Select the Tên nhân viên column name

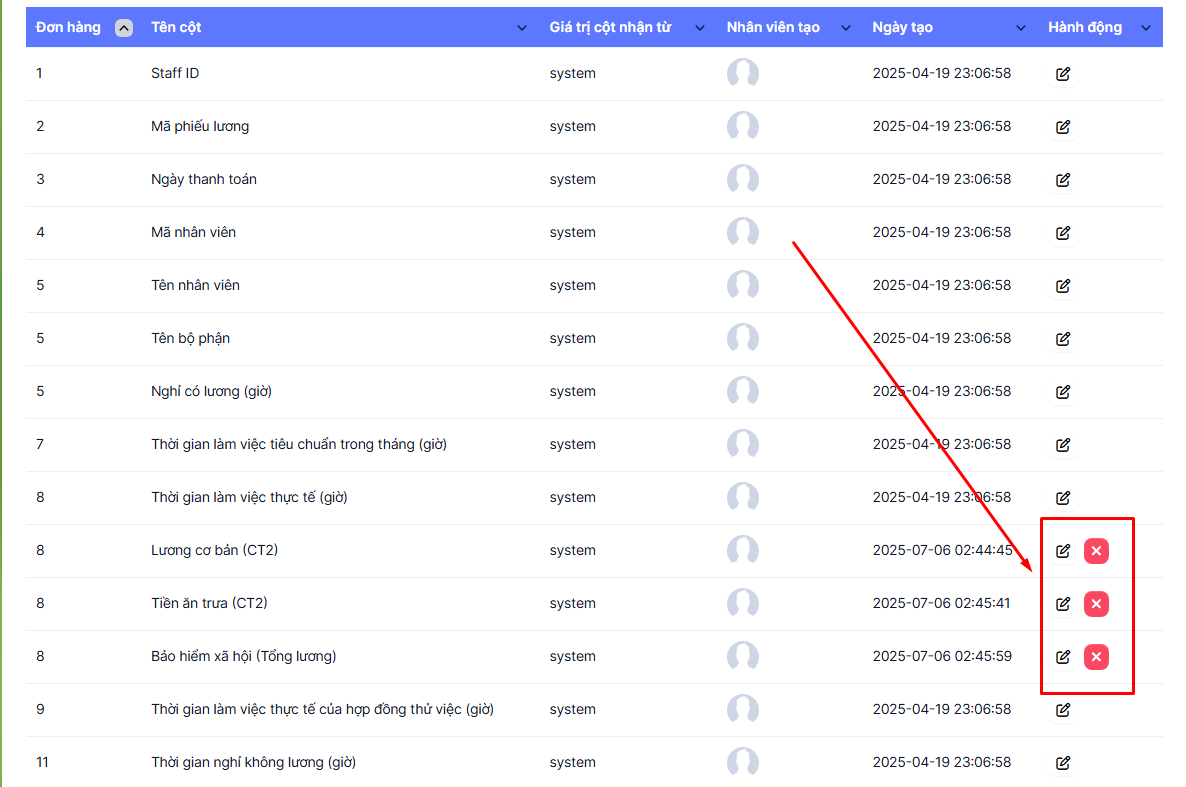coord(195,286)
